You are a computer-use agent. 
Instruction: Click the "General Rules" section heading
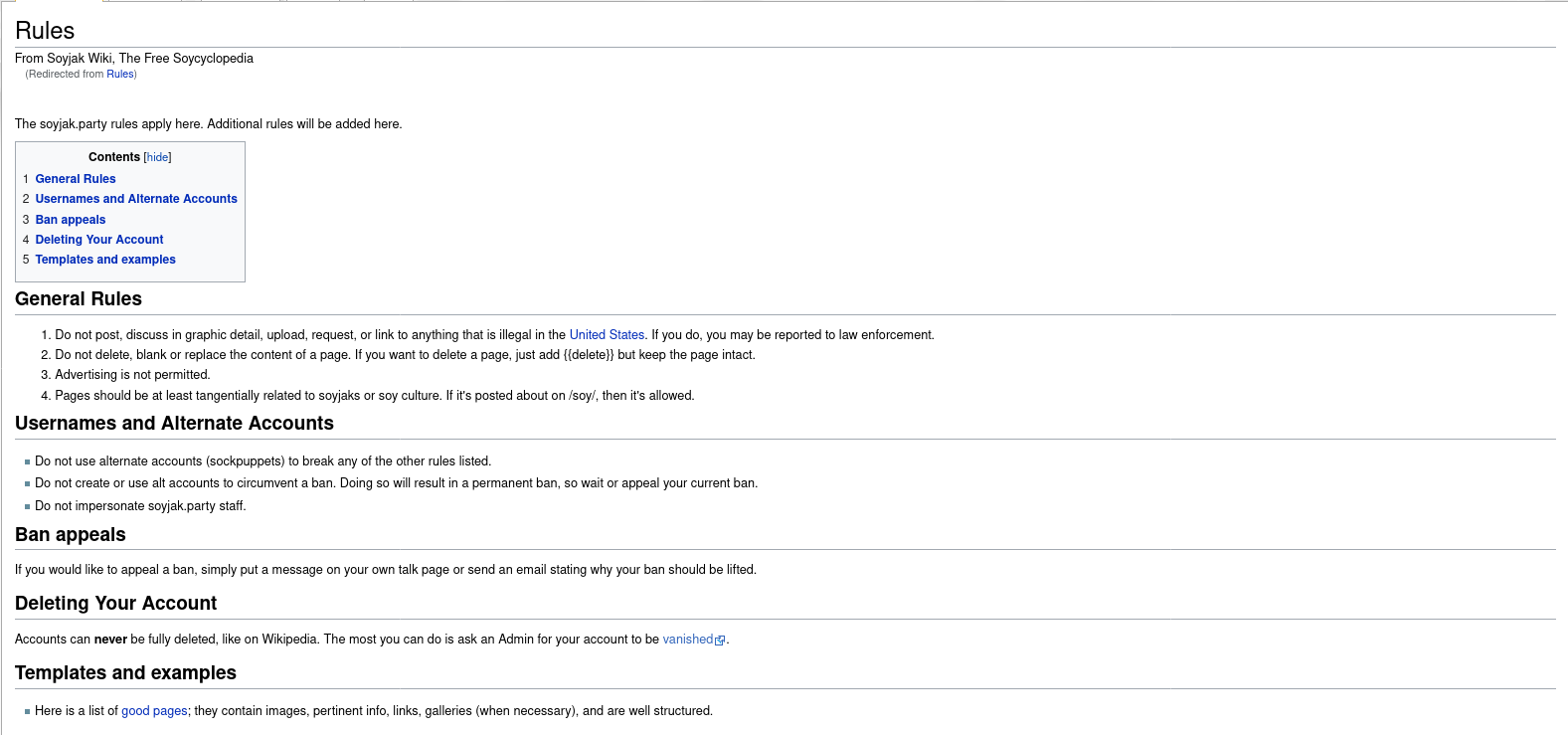coord(79,299)
